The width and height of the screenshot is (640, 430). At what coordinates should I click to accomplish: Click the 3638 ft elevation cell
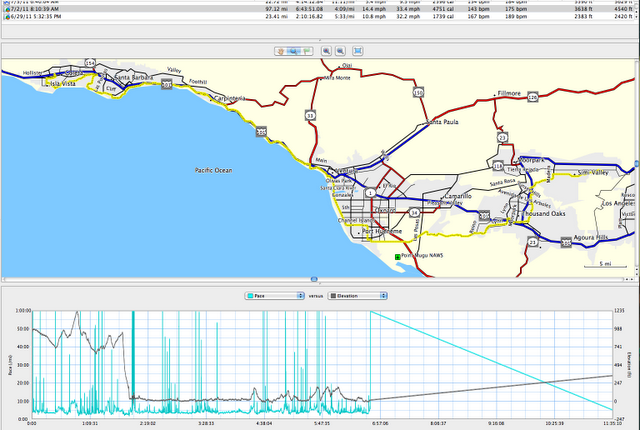pos(583,9)
